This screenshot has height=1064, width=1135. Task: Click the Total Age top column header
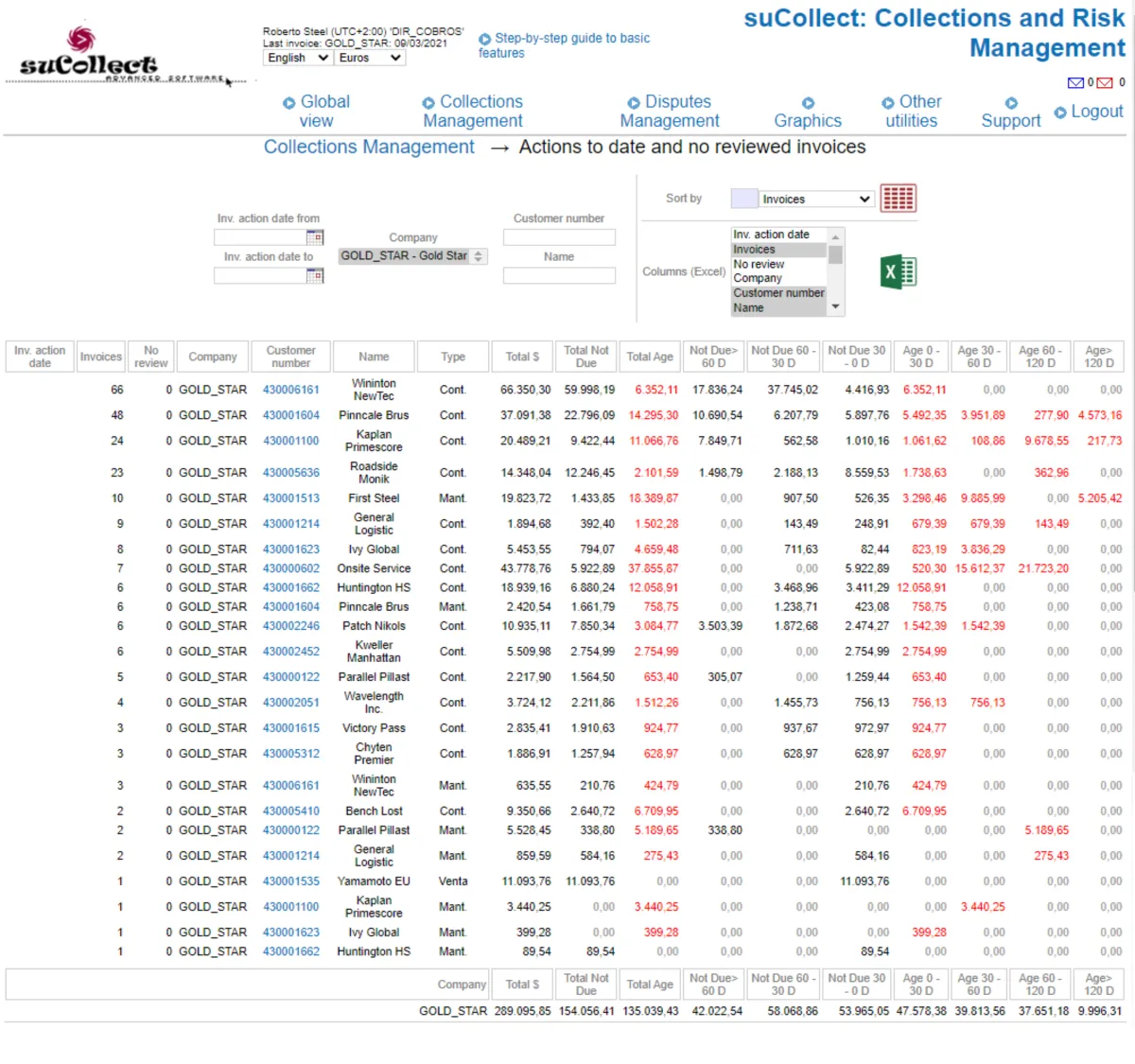650,357
